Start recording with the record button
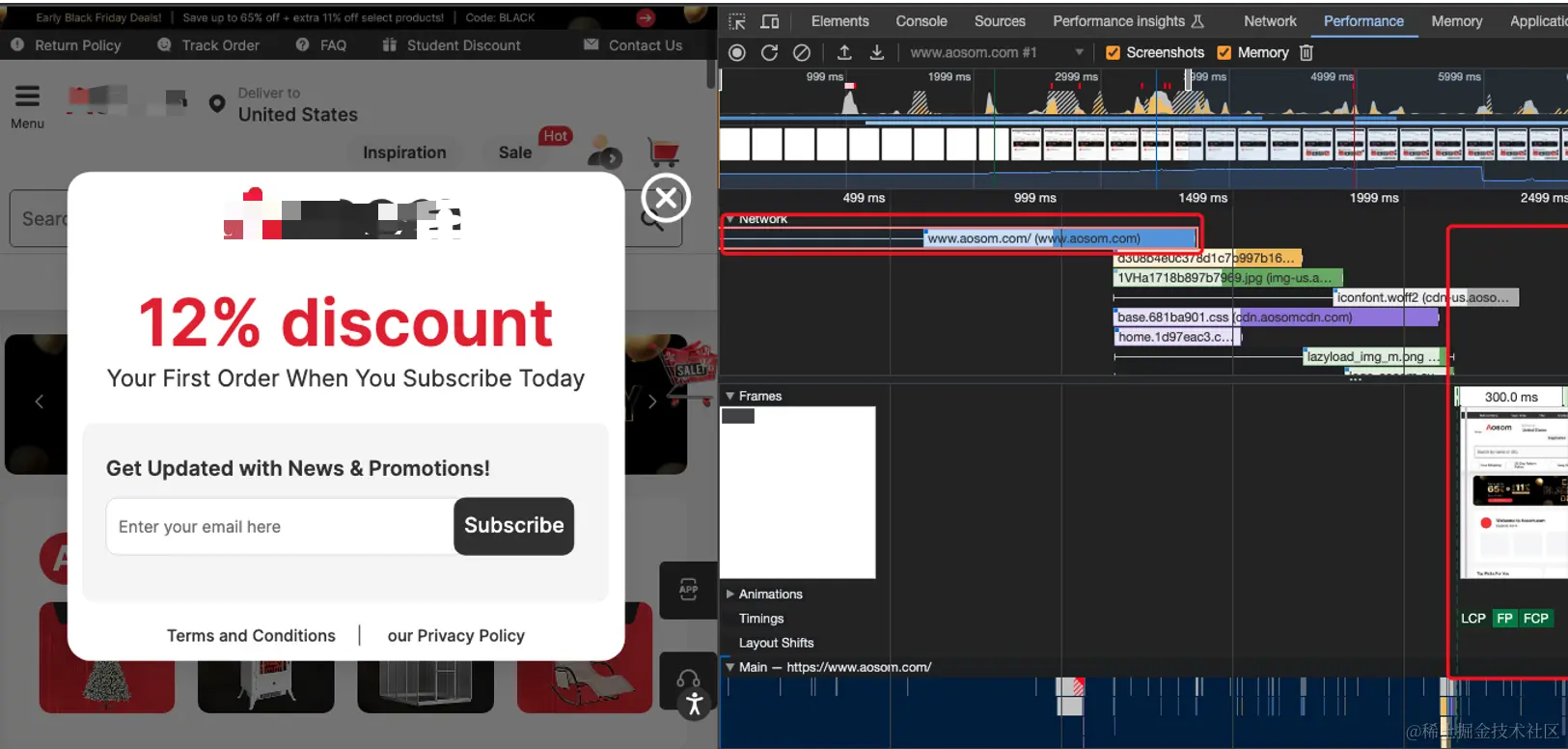 [x=737, y=53]
